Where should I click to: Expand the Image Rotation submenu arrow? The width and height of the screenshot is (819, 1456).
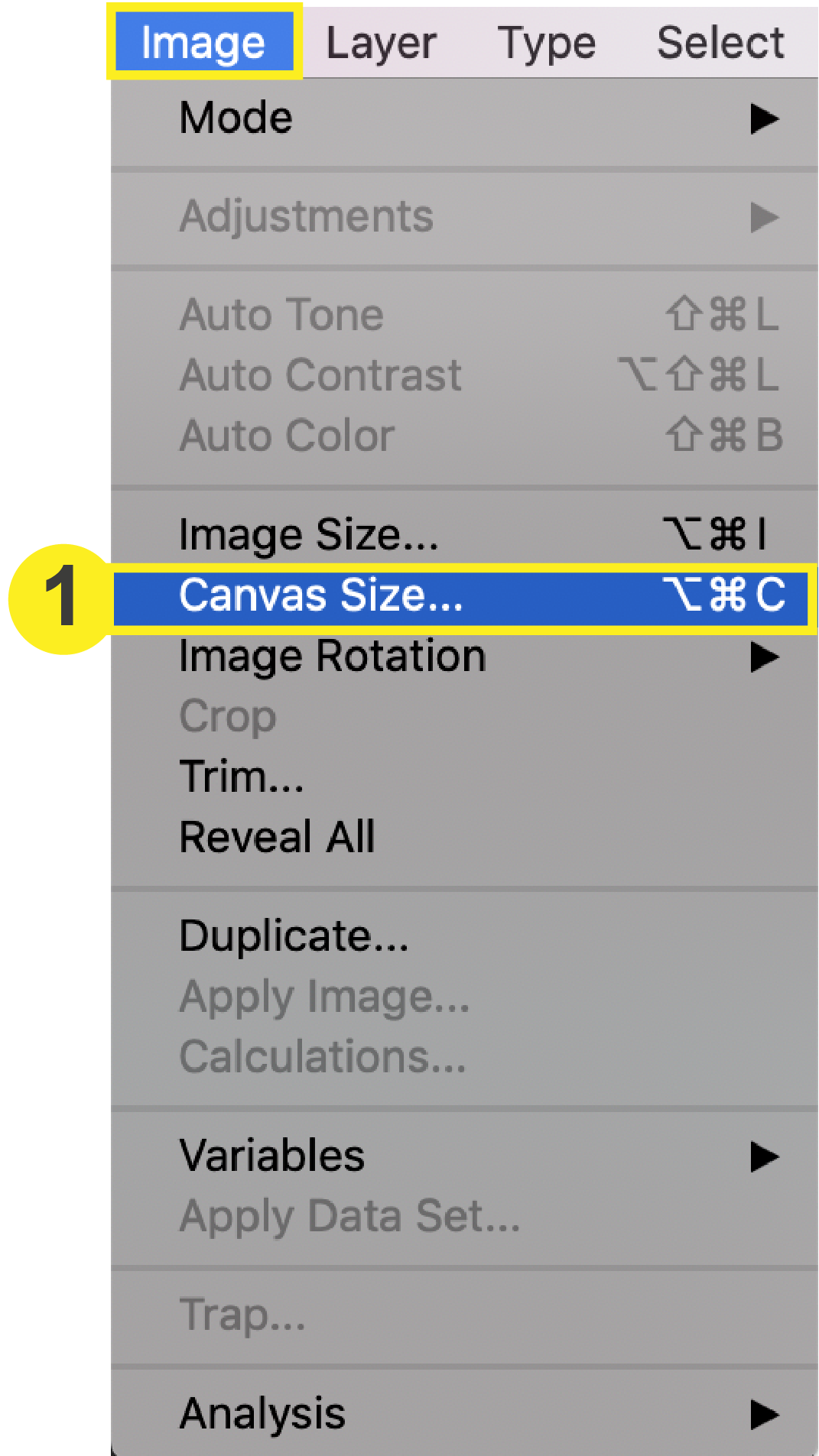[x=764, y=657]
